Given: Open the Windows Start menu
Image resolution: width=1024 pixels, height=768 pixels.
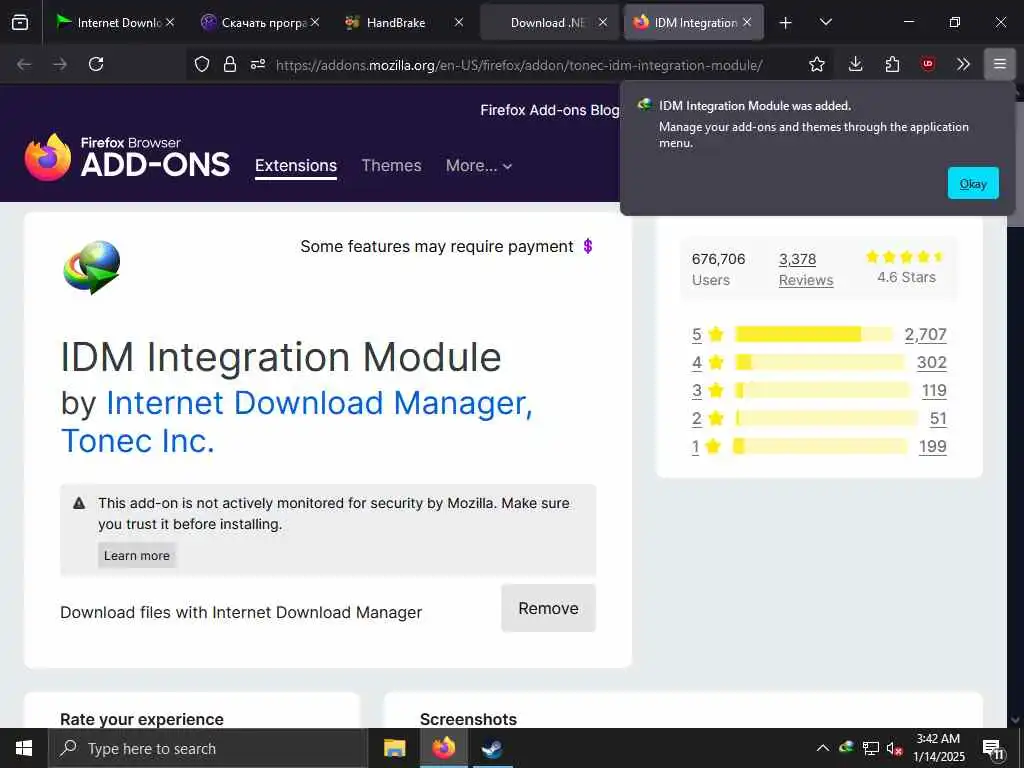Looking at the screenshot, I should click(x=24, y=748).
